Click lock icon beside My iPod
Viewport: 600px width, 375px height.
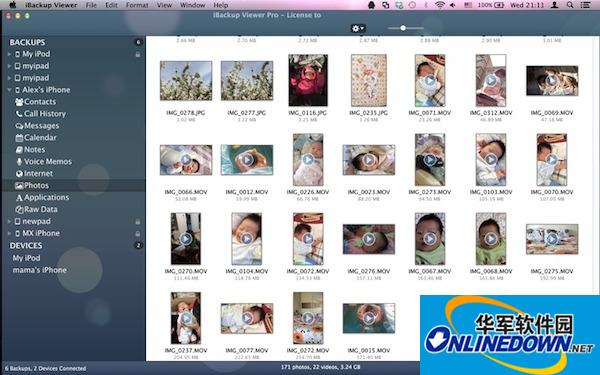click(x=138, y=54)
